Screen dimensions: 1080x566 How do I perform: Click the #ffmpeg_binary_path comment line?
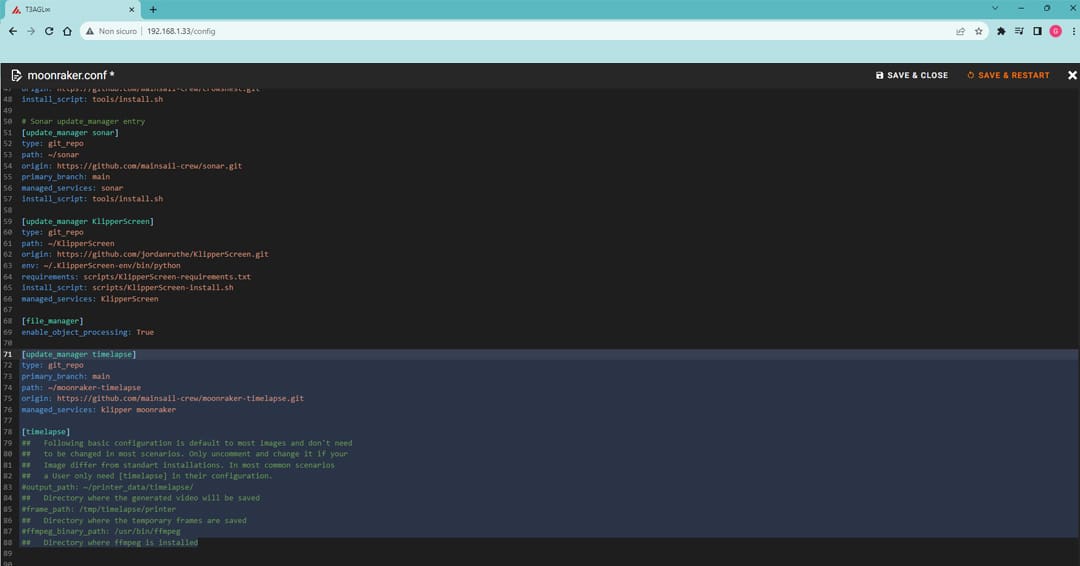point(101,531)
